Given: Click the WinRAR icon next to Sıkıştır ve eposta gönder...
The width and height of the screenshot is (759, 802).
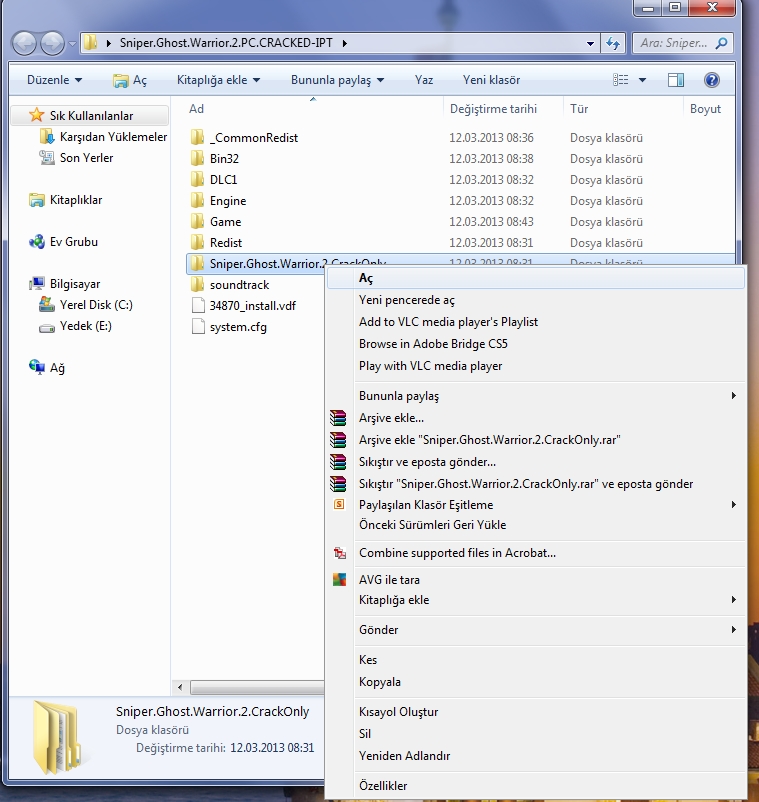Looking at the screenshot, I should click(338, 462).
